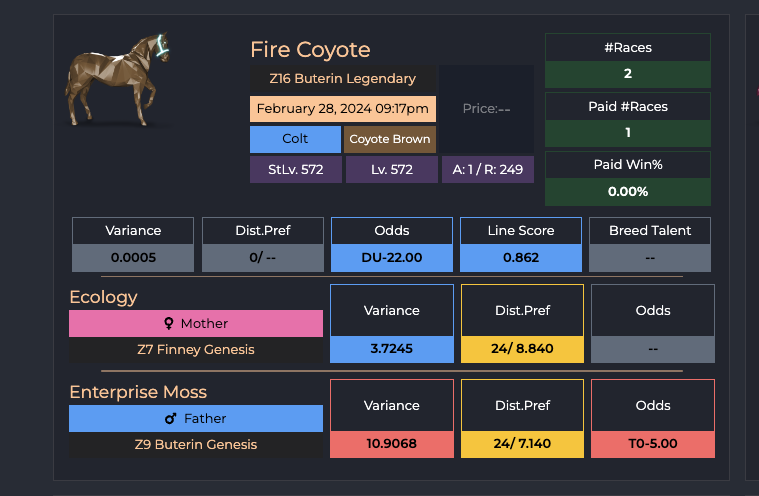Click Ecology's Variance value 3.7245
The height and width of the screenshot is (496, 759).
[x=392, y=349]
